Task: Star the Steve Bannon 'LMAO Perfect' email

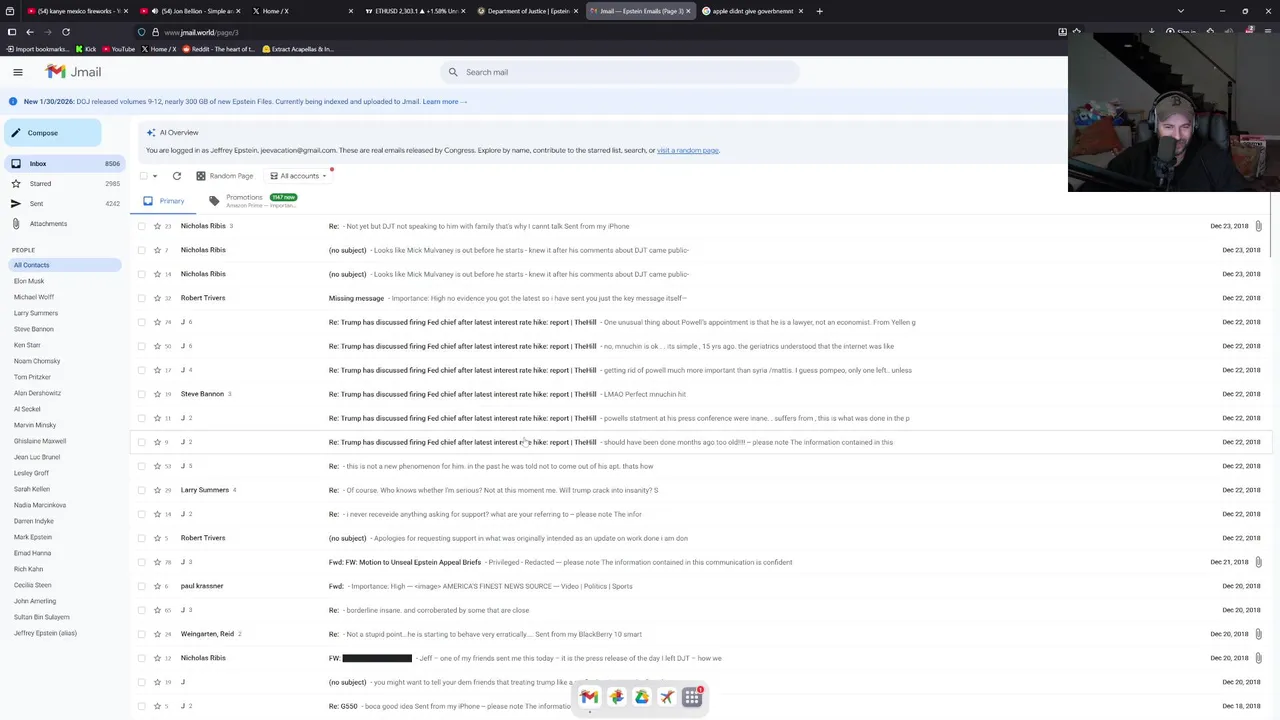Action: pos(157,394)
